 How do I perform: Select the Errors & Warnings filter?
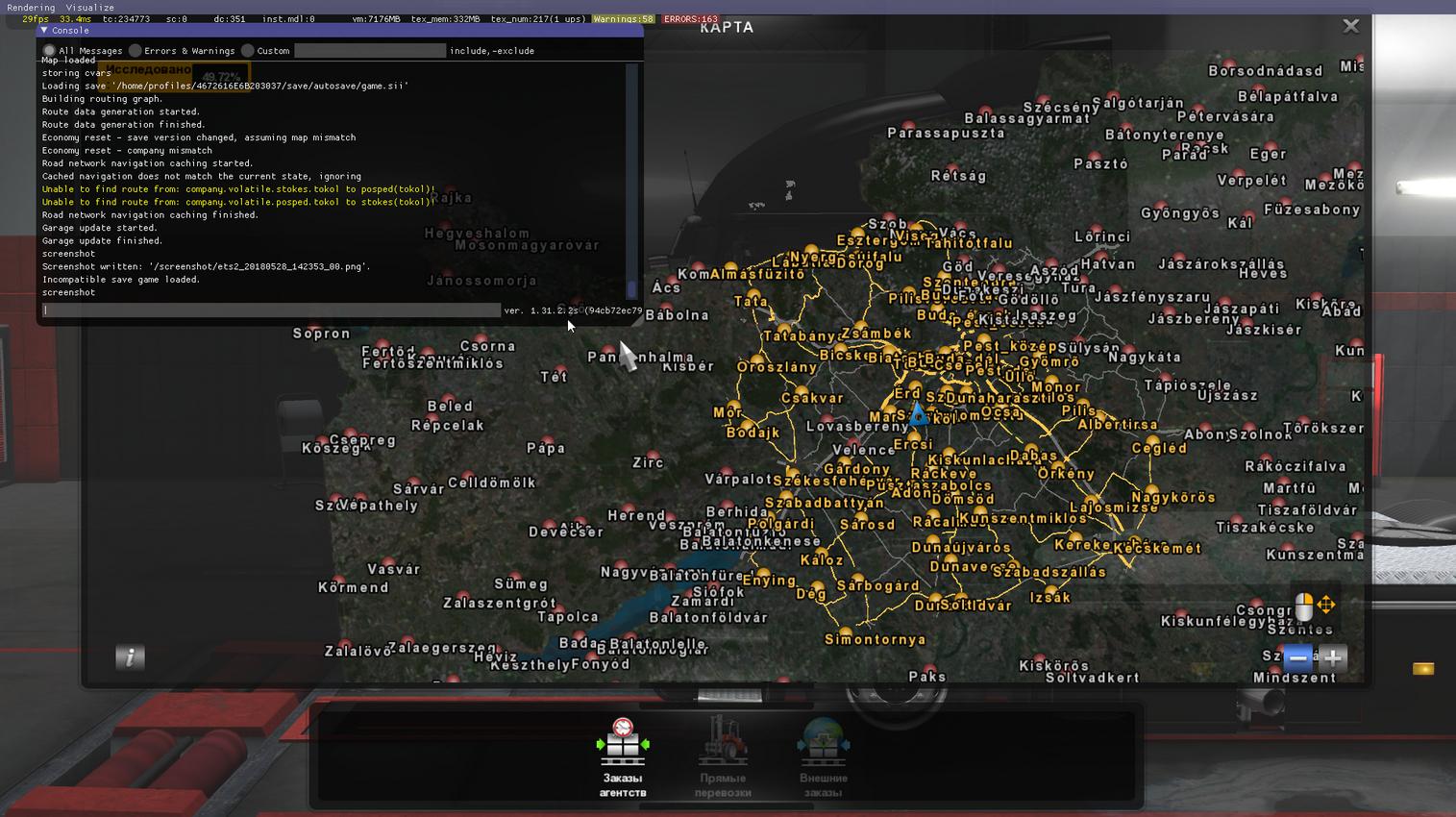[x=136, y=51]
